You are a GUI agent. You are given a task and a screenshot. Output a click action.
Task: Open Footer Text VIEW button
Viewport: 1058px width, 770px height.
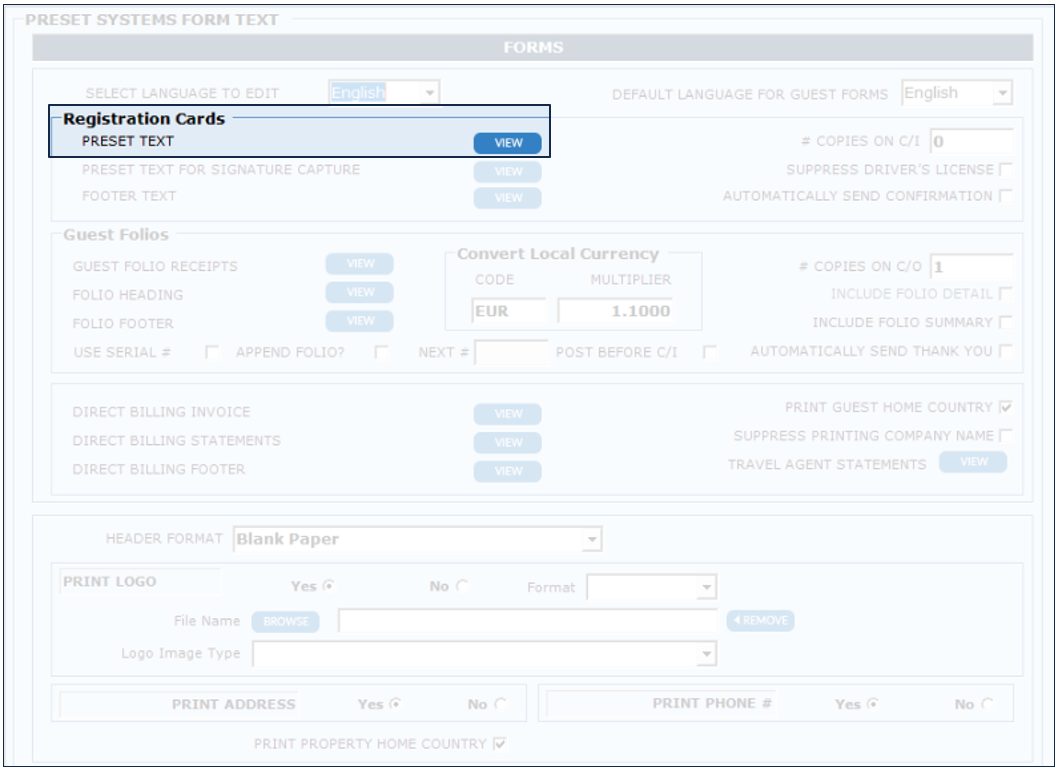tap(507, 198)
